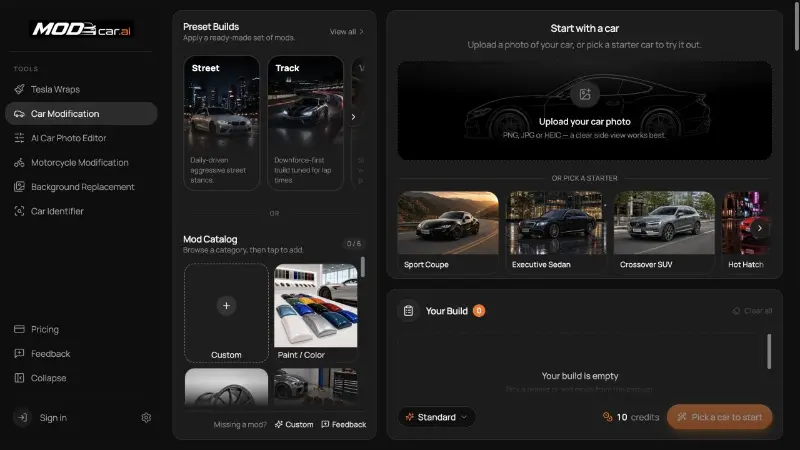This screenshot has width=800, height=450.
Task: Click the 10 credits text
Action: click(638, 417)
